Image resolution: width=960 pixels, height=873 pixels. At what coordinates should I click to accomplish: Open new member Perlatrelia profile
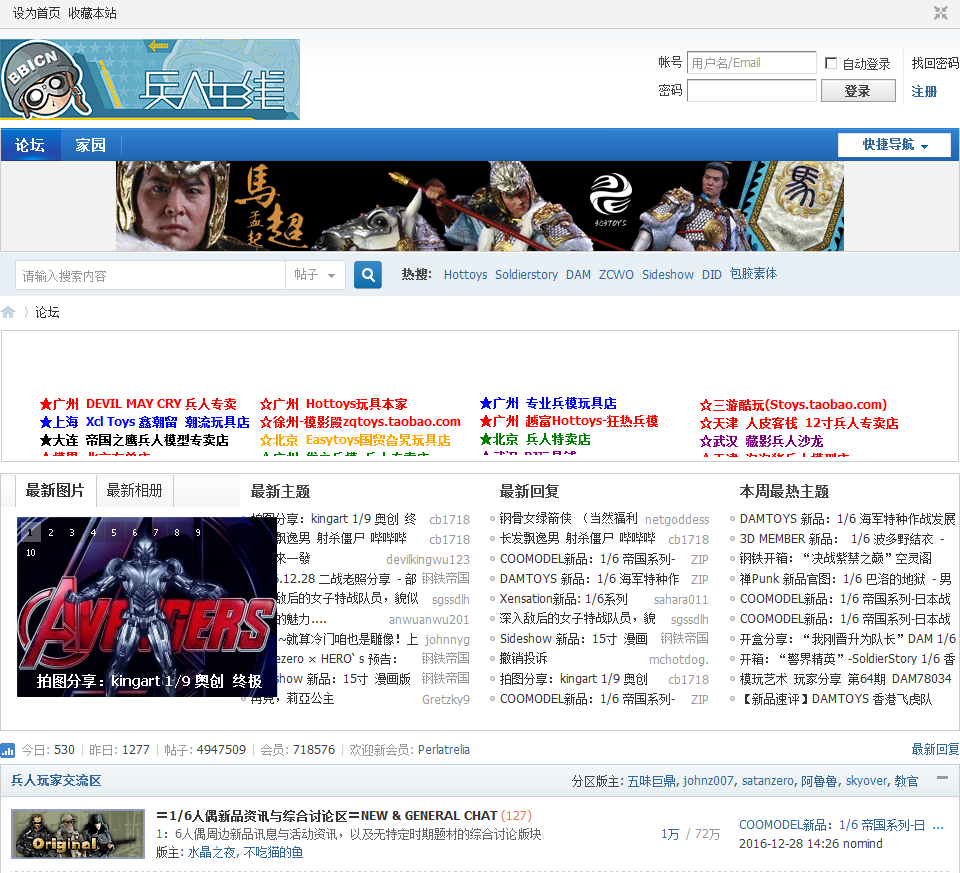(444, 749)
